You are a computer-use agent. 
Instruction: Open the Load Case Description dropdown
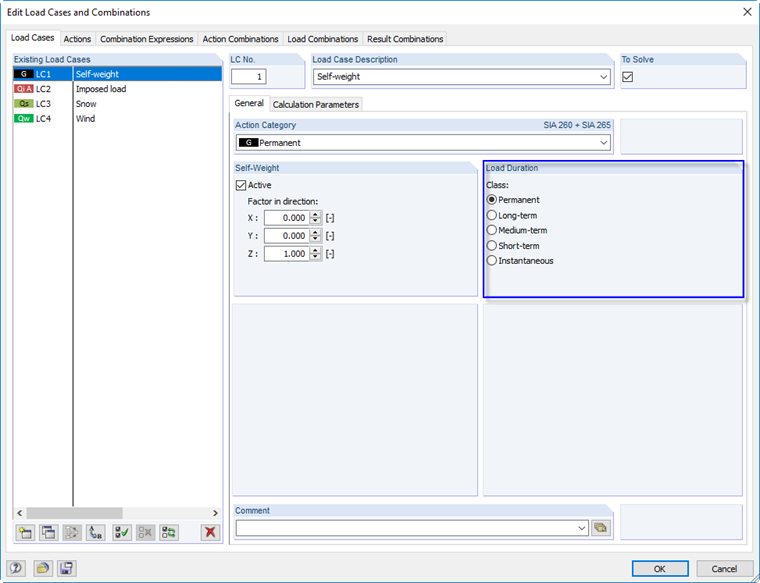pos(603,77)
